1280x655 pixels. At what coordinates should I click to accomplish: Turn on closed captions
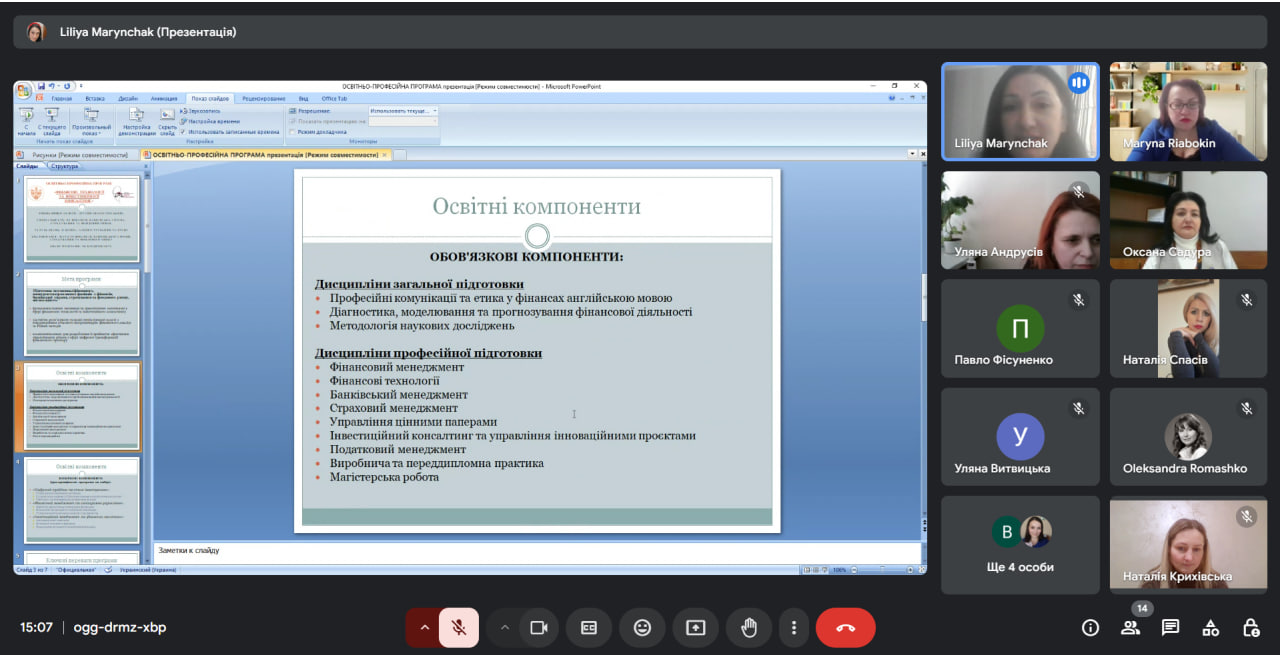589,628
